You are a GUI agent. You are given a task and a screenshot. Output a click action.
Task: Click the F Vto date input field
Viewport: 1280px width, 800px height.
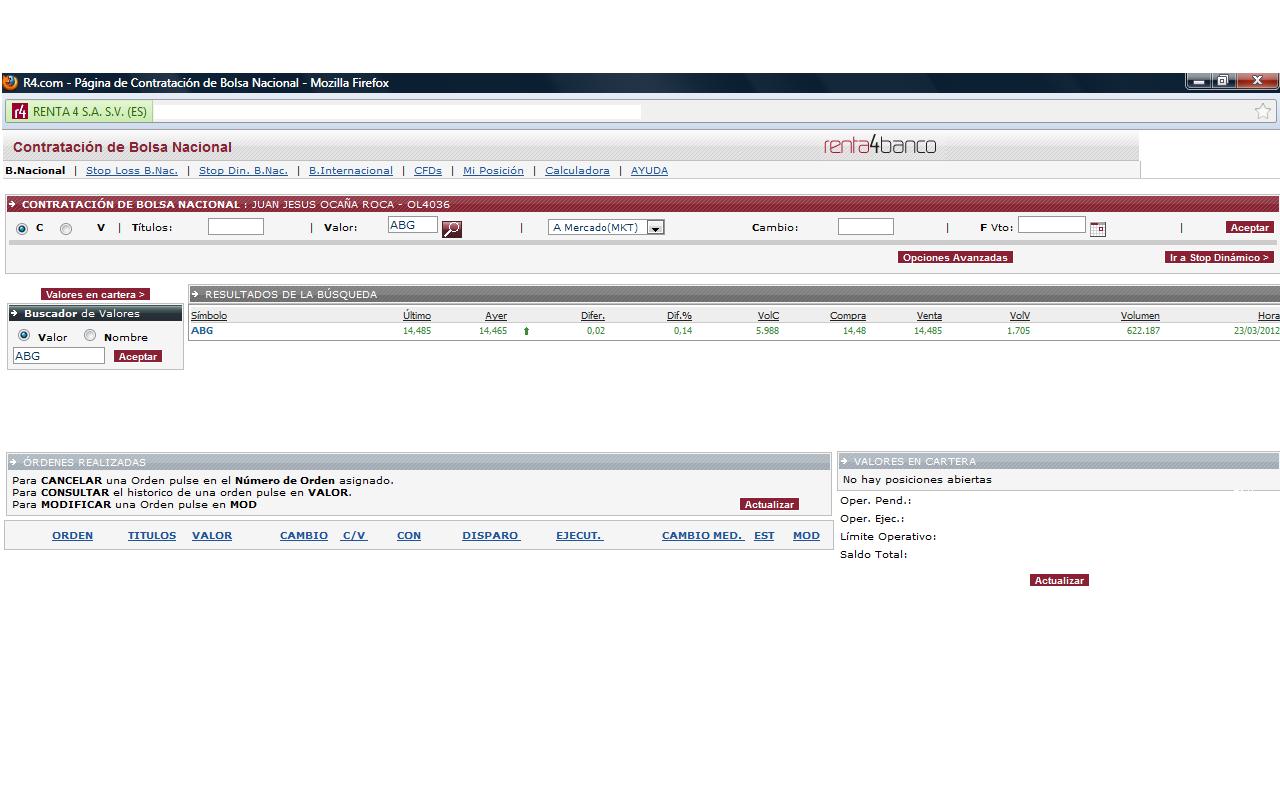[x=1052, y=225]
